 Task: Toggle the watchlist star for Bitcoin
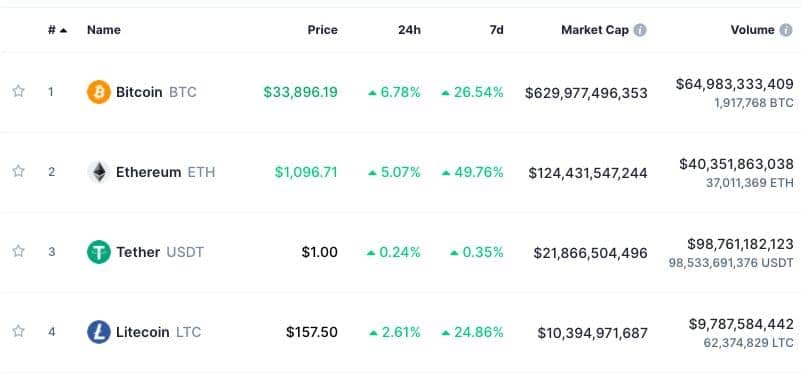pos(18,91)
